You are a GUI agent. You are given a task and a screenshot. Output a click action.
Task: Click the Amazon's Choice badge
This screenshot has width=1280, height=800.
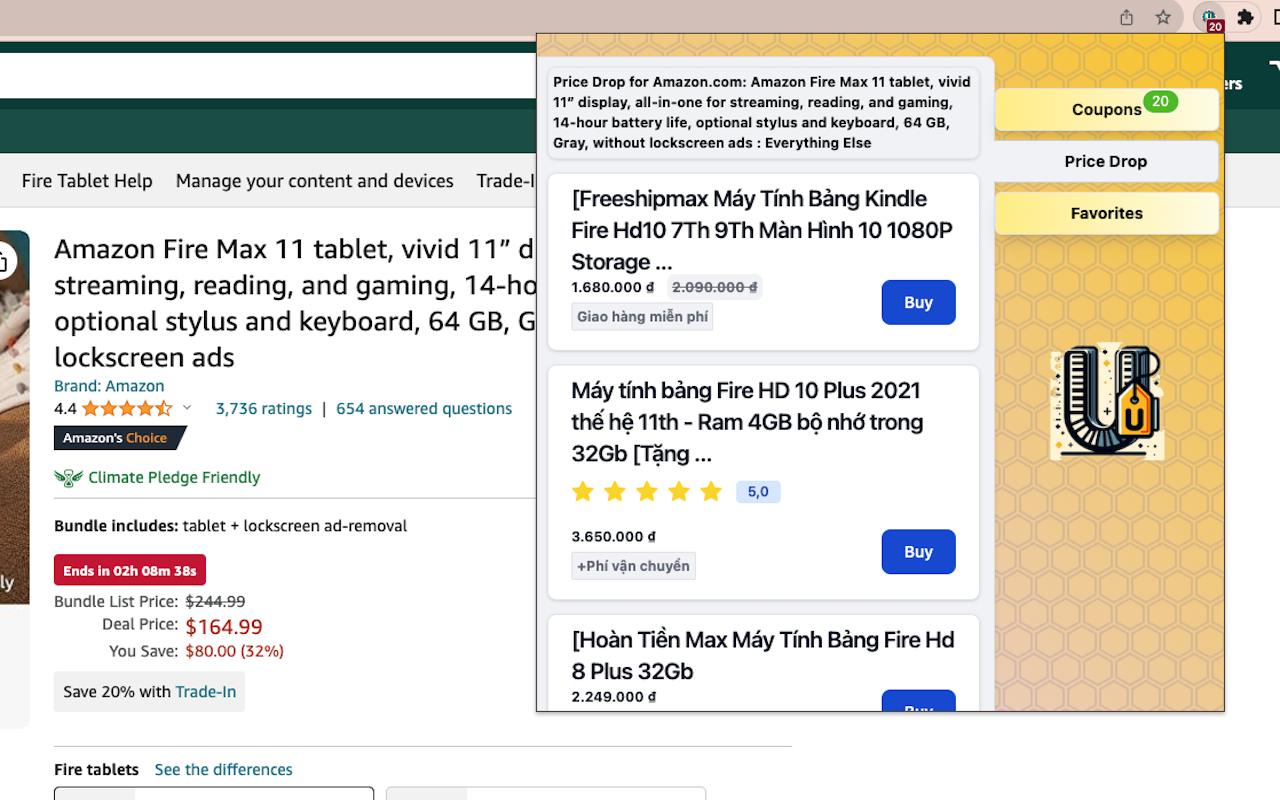(119, 438)
